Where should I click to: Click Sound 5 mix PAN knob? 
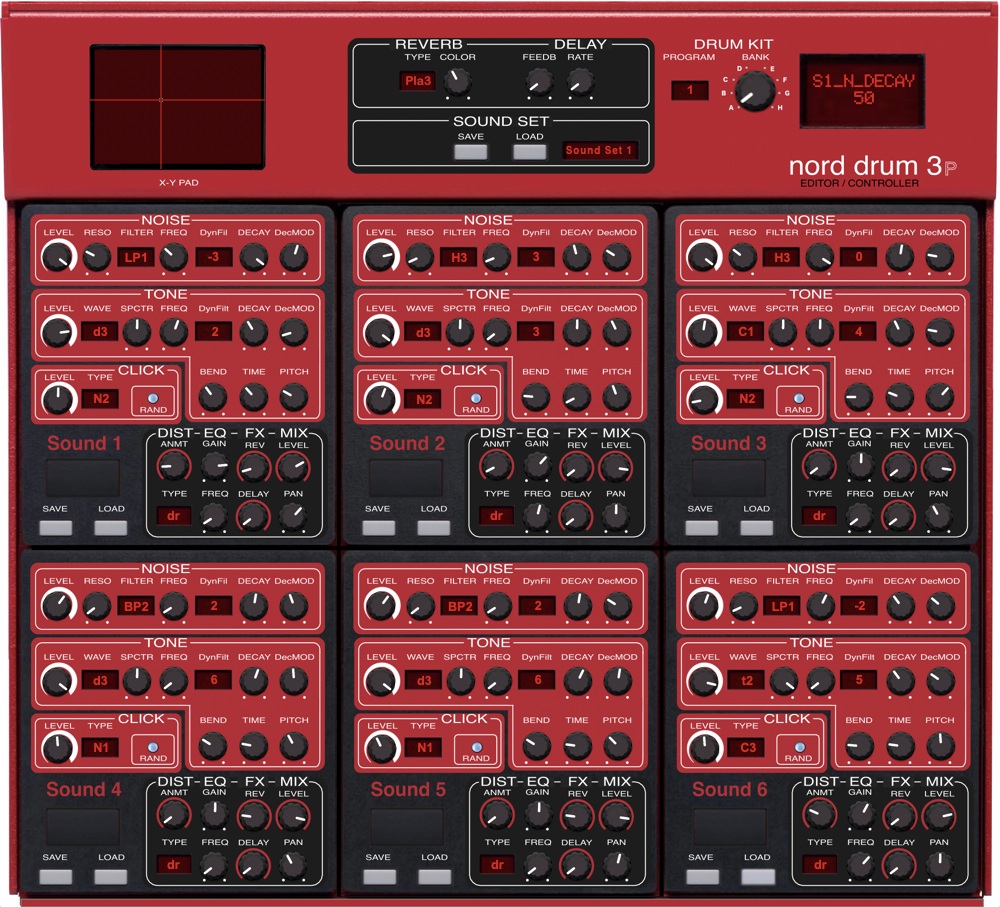pyautogui.click(x=616, y=866)
